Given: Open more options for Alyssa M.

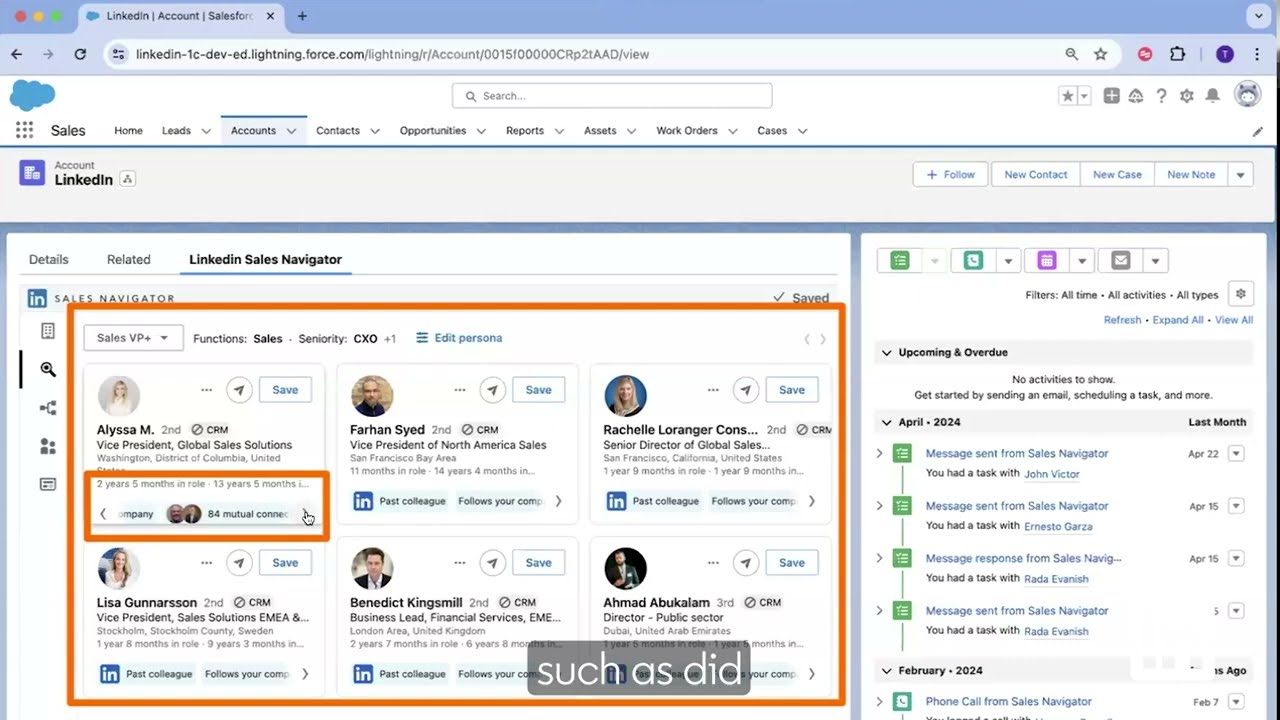Looking at the screenshot, I should click(206, 390).
